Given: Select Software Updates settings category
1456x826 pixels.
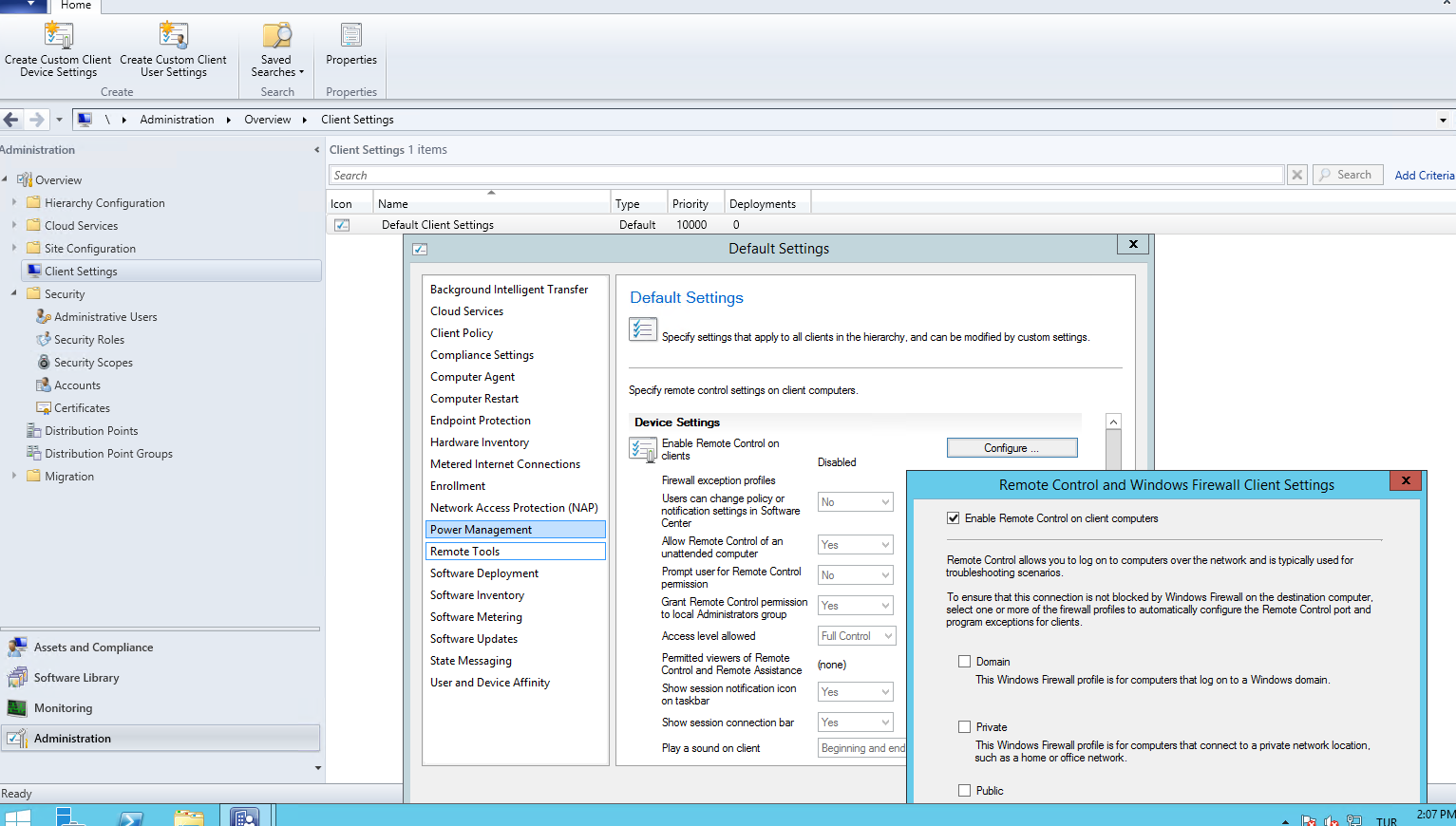Looking at the screenshot, I should point(474,639).
